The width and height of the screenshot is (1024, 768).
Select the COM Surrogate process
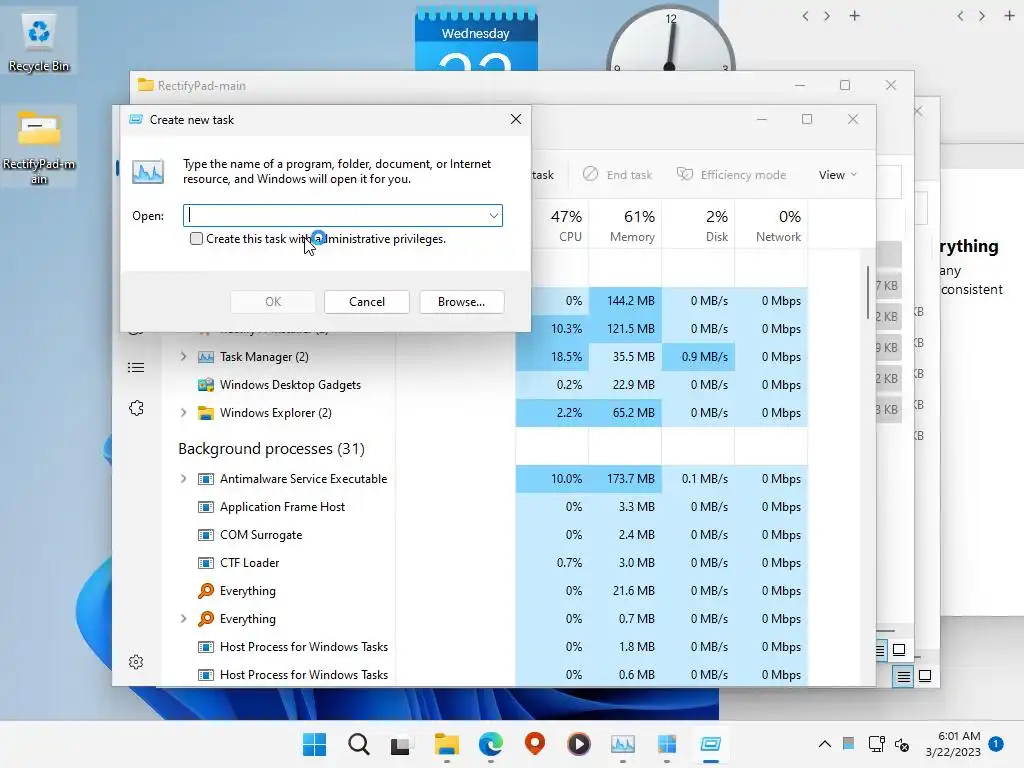(x=261, y=535)
